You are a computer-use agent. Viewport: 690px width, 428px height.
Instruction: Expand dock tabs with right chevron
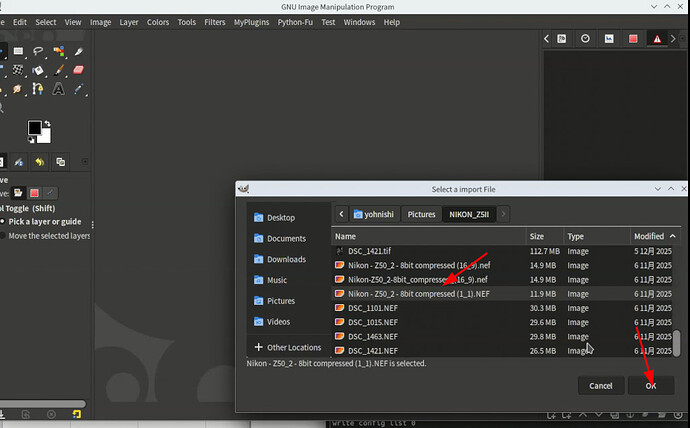[x=673, y=39]
